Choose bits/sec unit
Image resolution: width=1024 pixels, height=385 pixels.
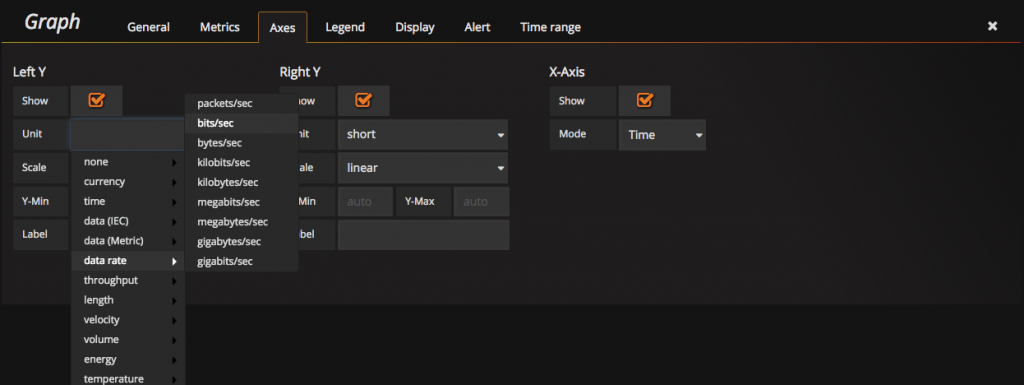coord(242,123)
